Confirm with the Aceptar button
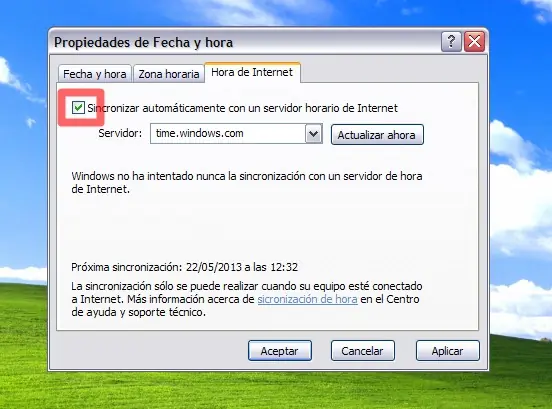 [280, 351]
